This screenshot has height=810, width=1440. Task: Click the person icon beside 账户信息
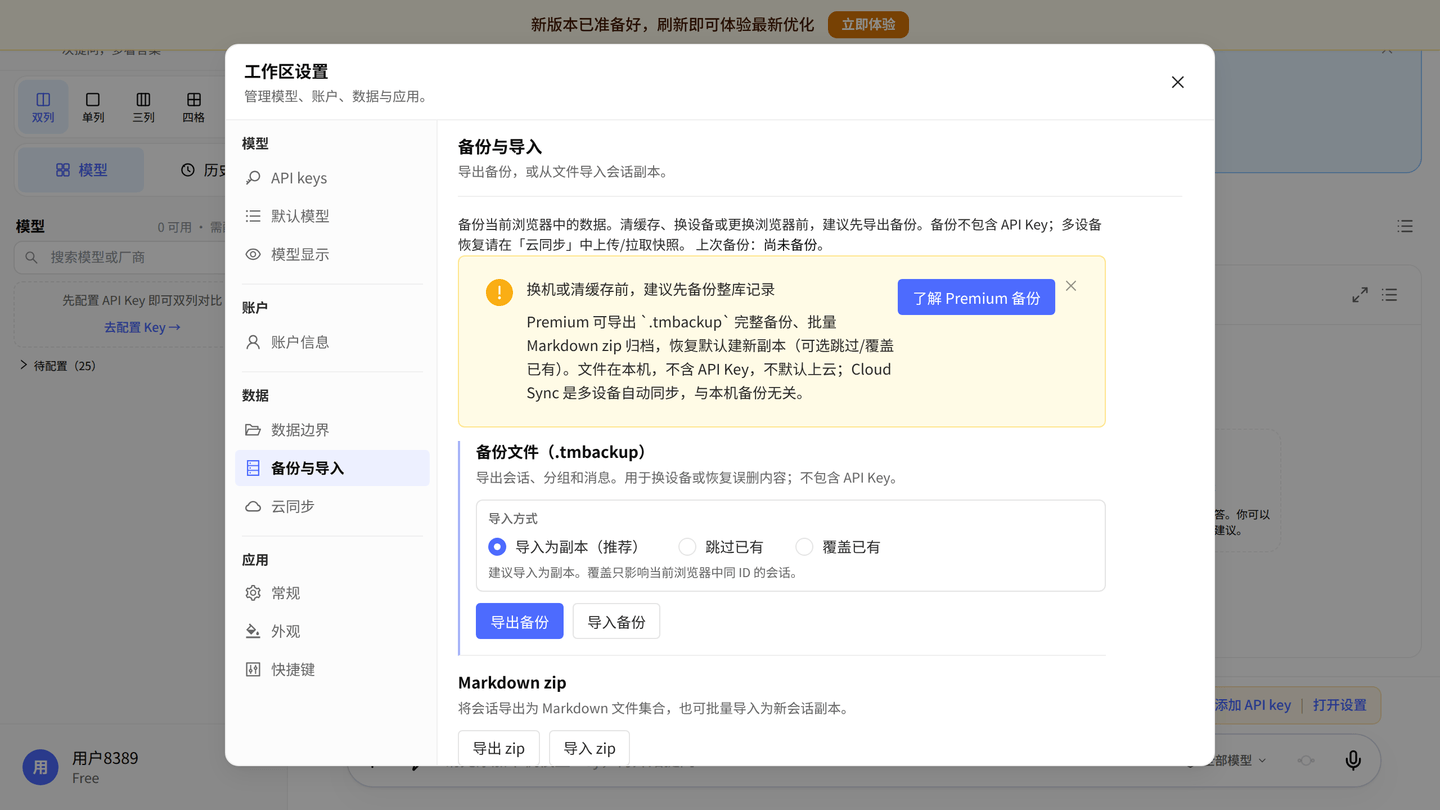[x=253, y=342]
